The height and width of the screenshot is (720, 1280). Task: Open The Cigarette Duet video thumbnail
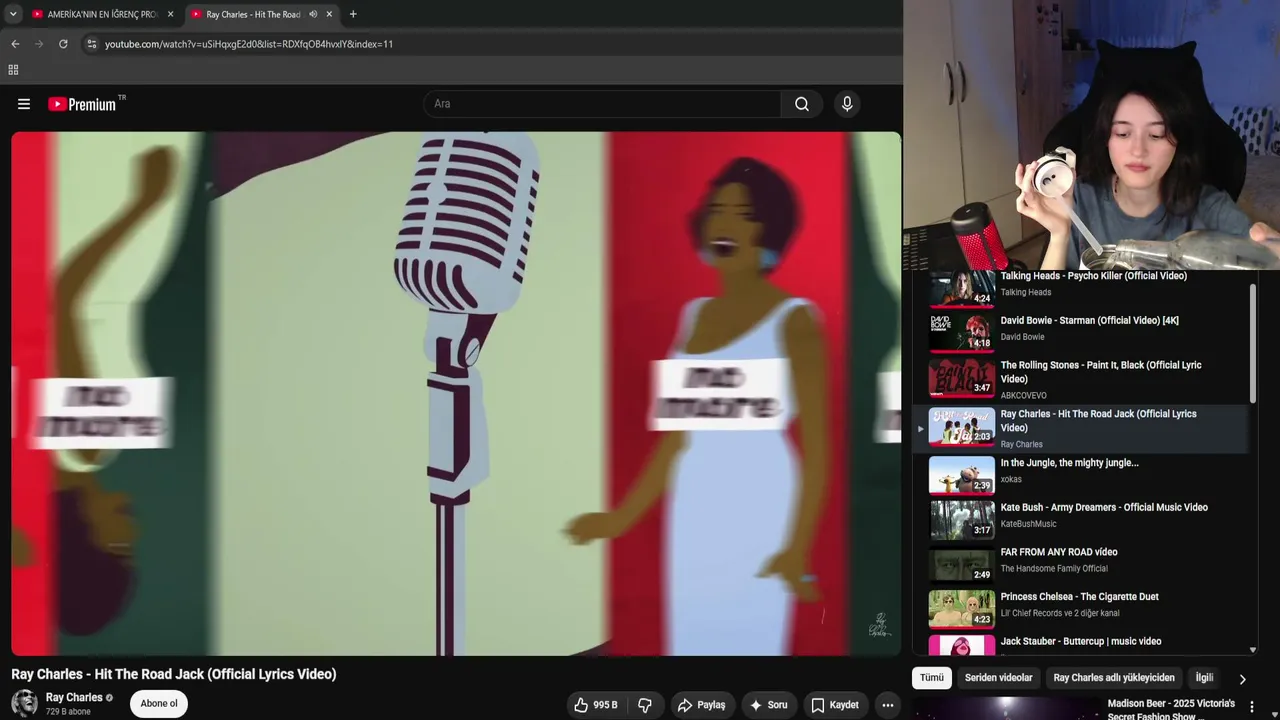coord(962,609)
